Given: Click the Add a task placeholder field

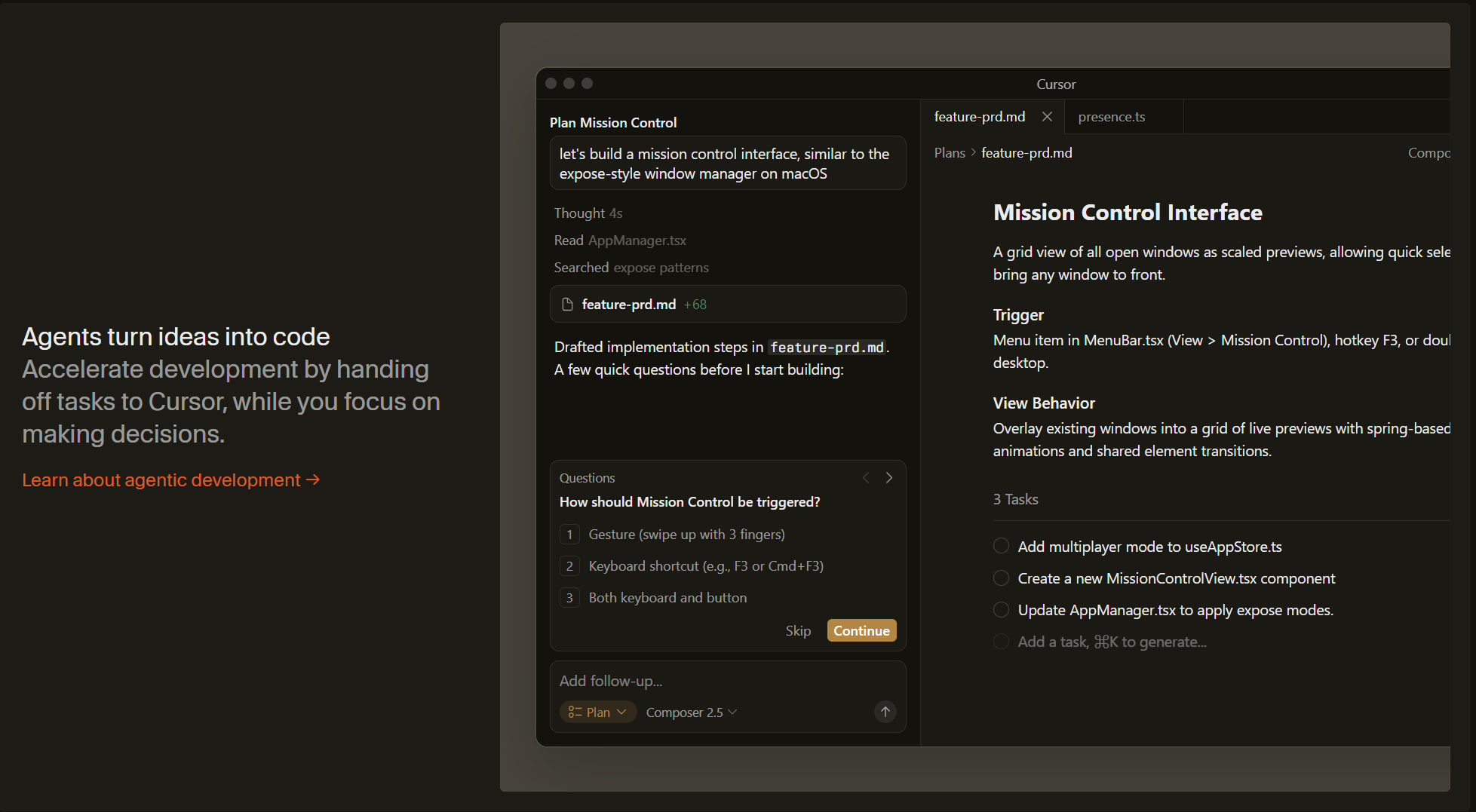Looking at the screenshot, I should (1112, 642).
